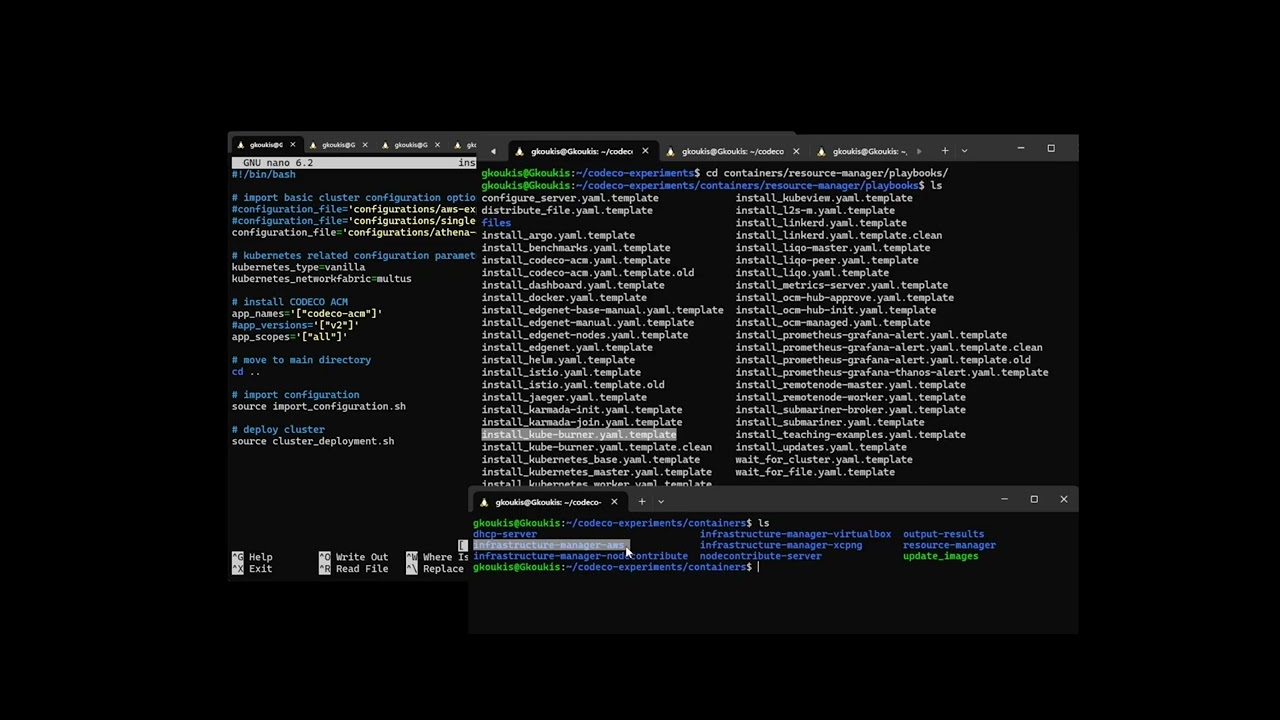
Task: Click highlighted 'infrastructure-manager-aws' directory
Action: click(x=549, y=546)
